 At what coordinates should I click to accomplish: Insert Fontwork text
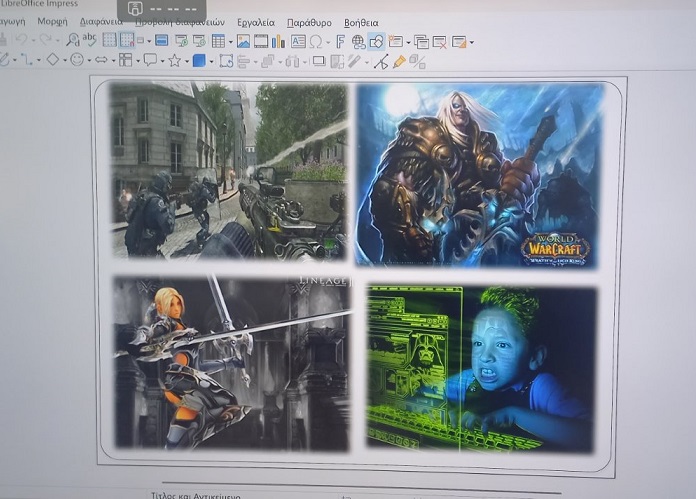pyautogui.click(x=340, y=42)
